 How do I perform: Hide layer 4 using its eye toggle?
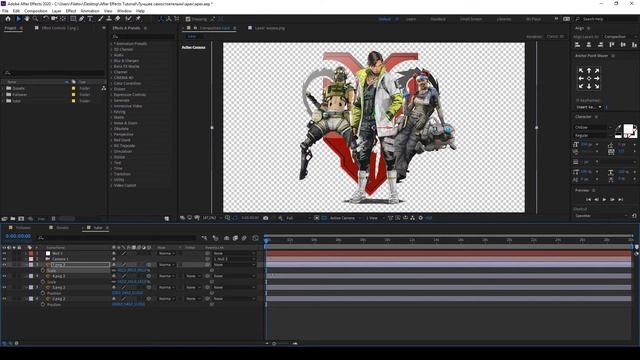[x=4, y=276]
